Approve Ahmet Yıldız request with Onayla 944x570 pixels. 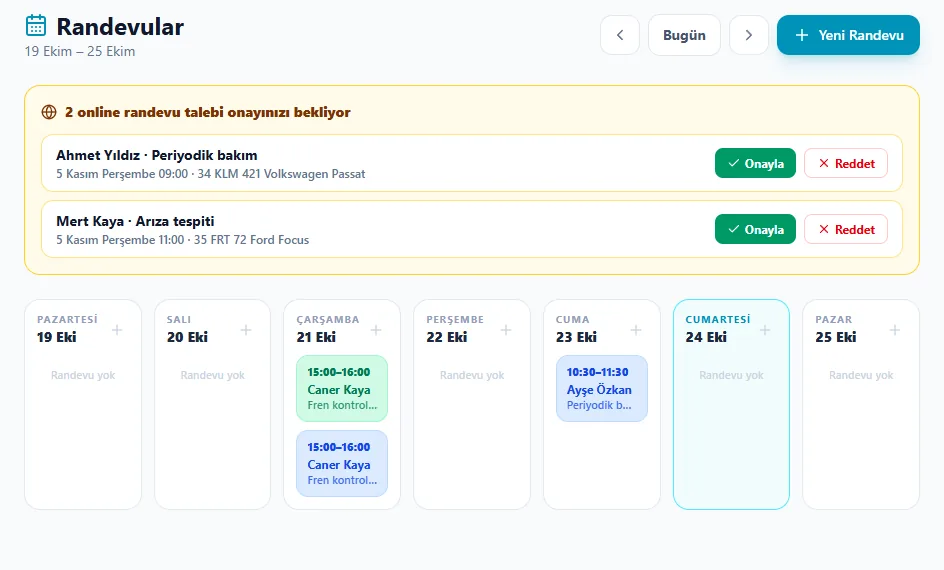coord(755,163)
